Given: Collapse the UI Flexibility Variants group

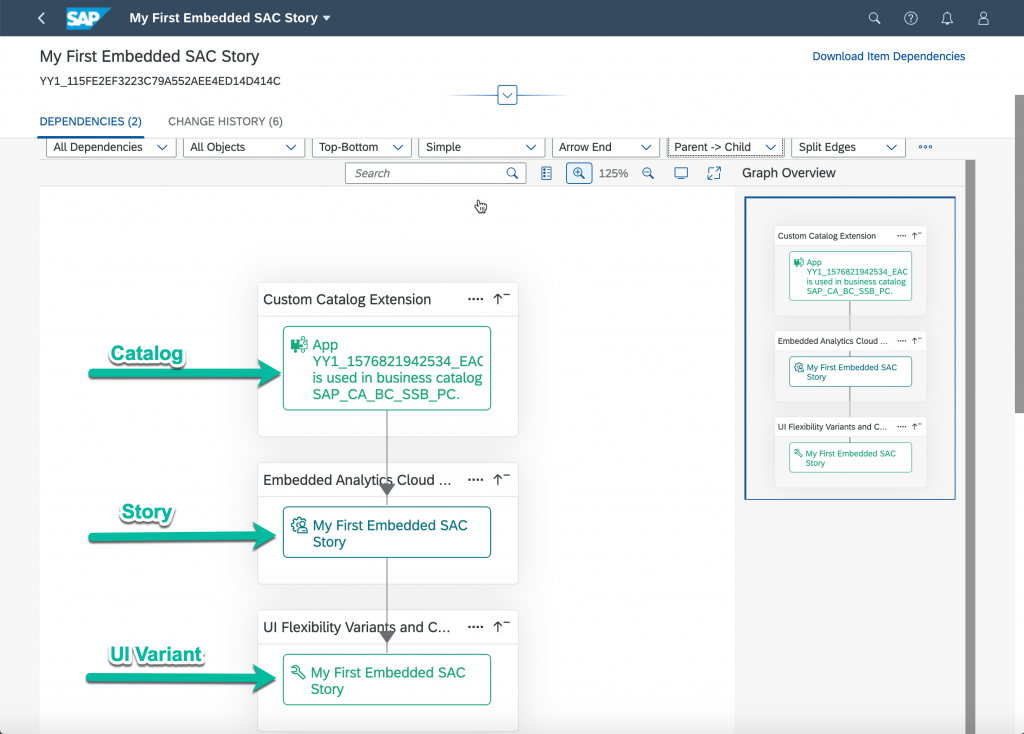Looking at the screenshot, I should click(x=501, y=626).
